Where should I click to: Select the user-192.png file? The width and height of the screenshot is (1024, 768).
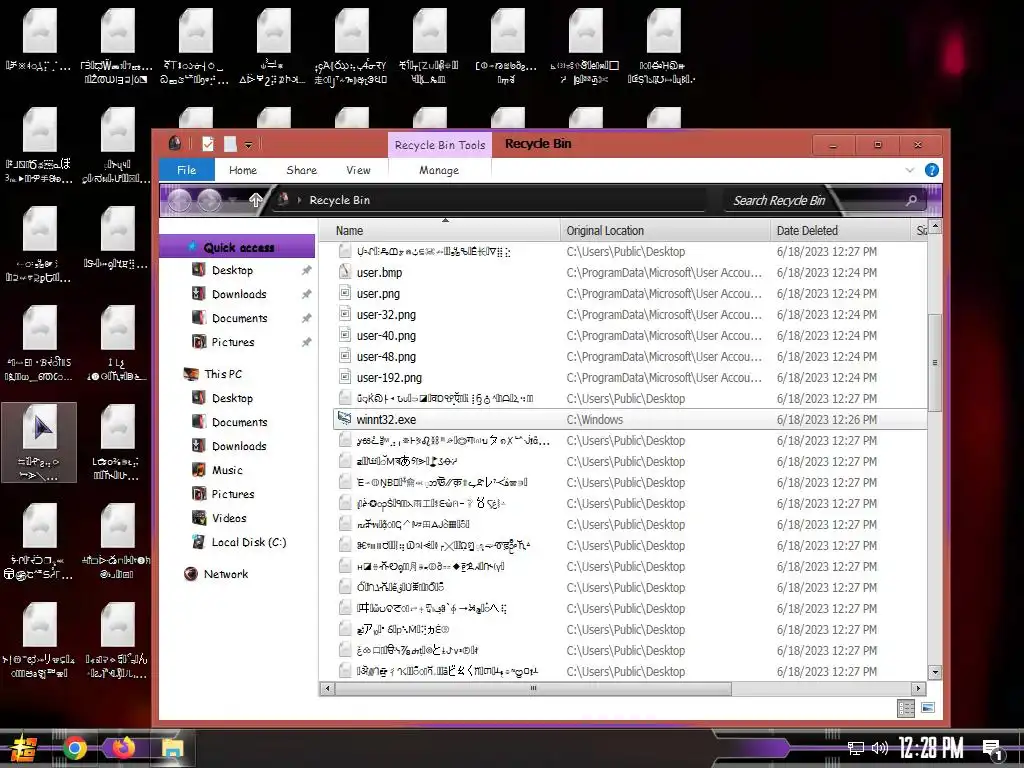(x=389, y=377)
